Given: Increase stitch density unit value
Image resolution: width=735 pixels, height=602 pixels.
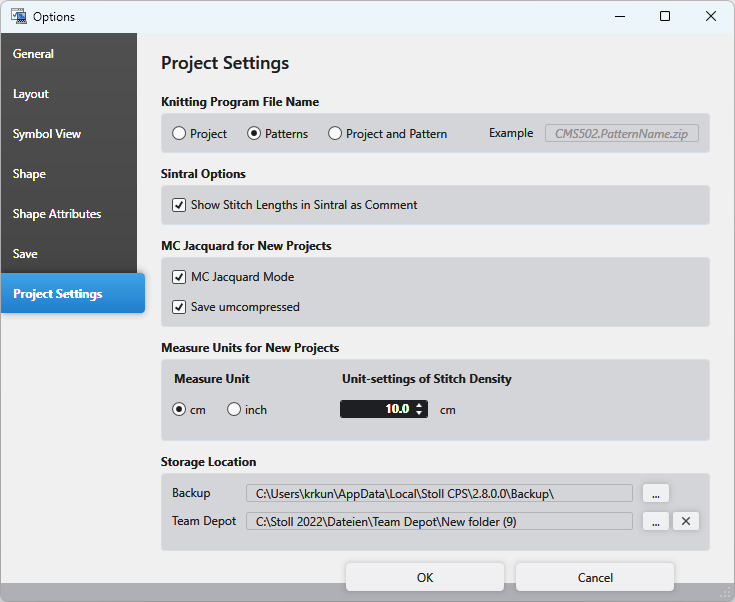Looking at the screenshot, I should tap(420, 405).
